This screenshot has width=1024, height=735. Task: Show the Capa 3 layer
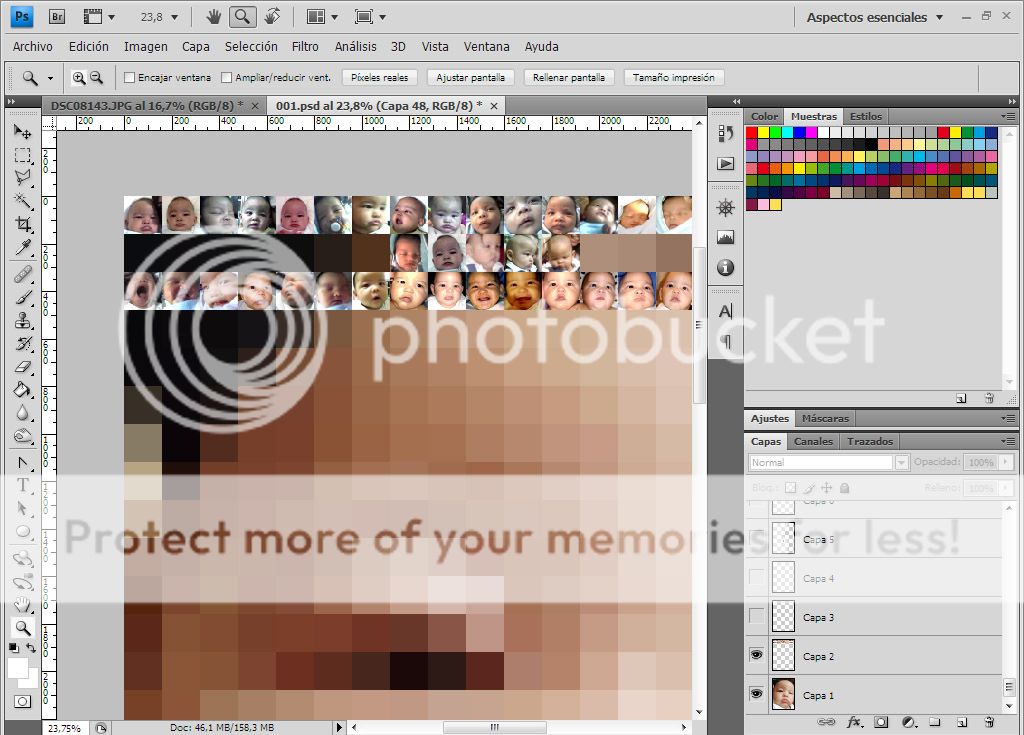(x=756, y=616)
